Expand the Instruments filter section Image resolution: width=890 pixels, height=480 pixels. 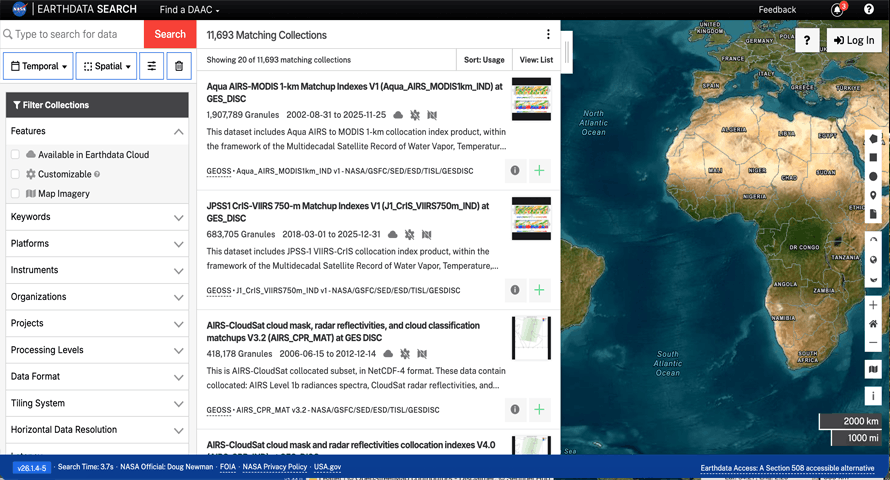97,270
